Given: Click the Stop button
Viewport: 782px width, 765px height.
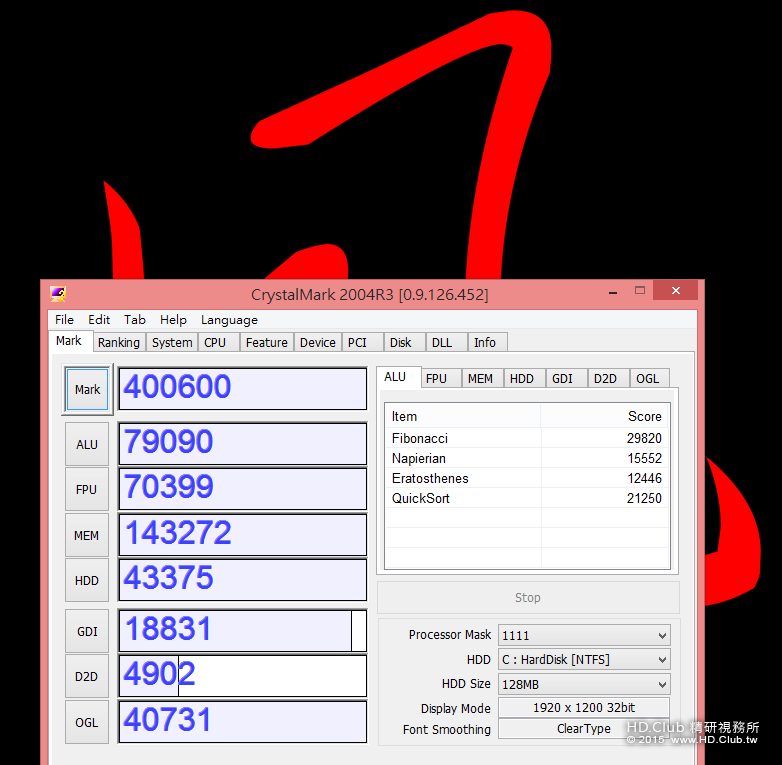Looking at the screenshot, I should 528,597.
